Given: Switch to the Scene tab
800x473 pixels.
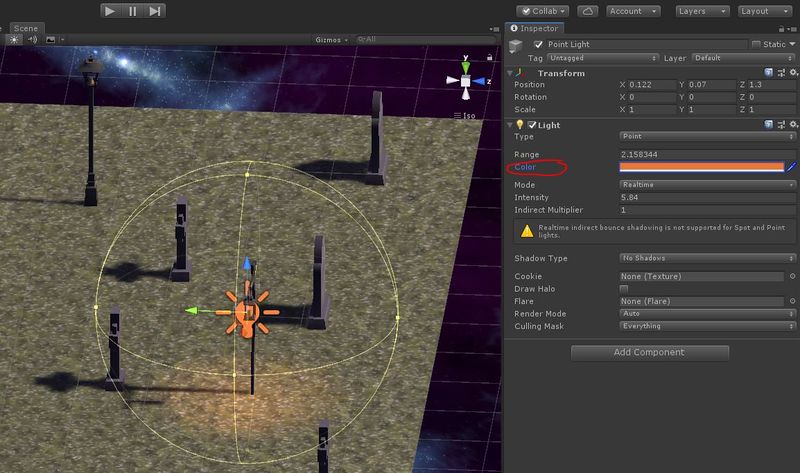Looking at the screenshot, I should click(26, 29).
